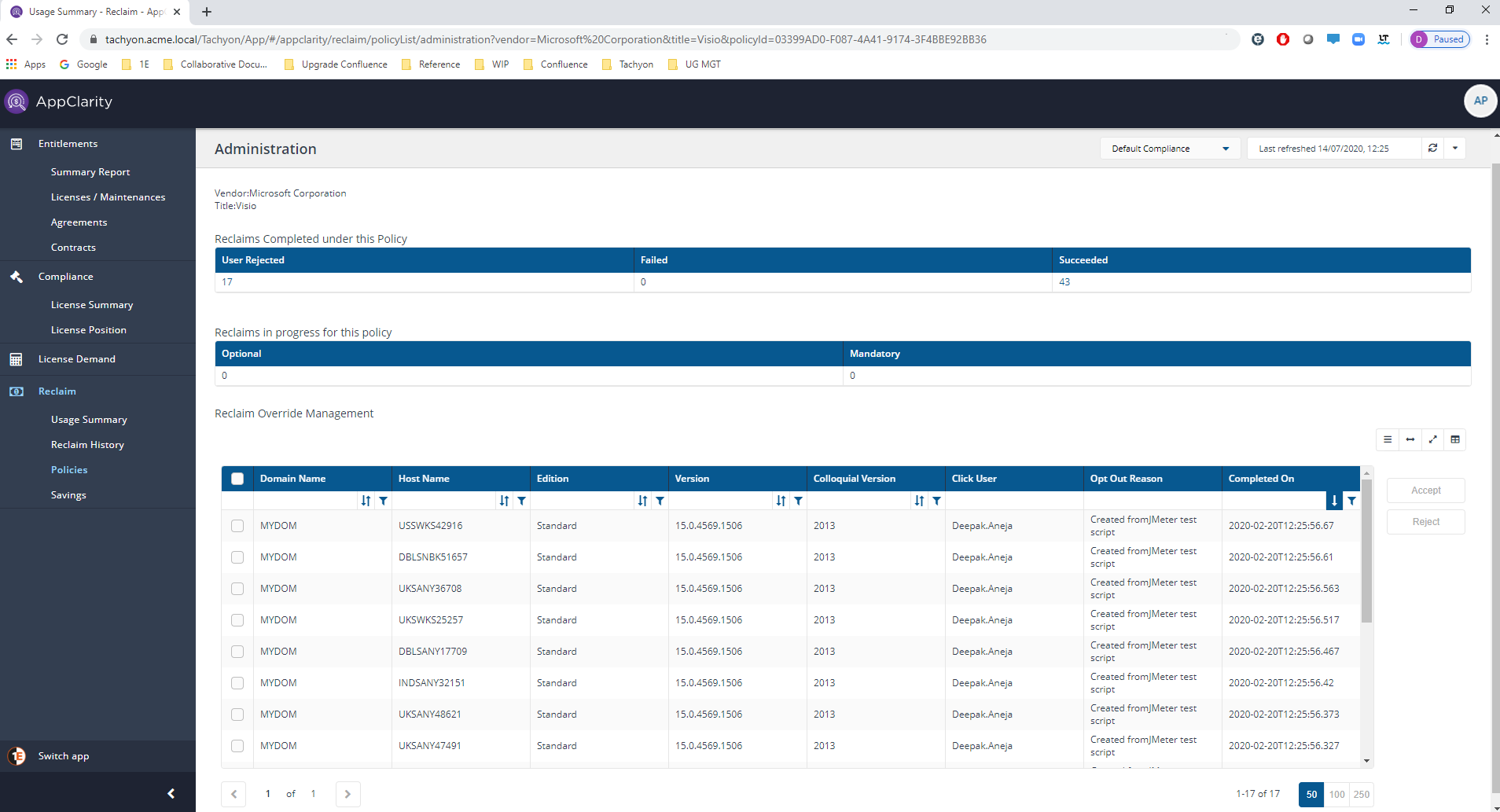Collapse the sidebar with left chevron
The width and height of the screenshot is (1500, 812).
coord(171,794)
